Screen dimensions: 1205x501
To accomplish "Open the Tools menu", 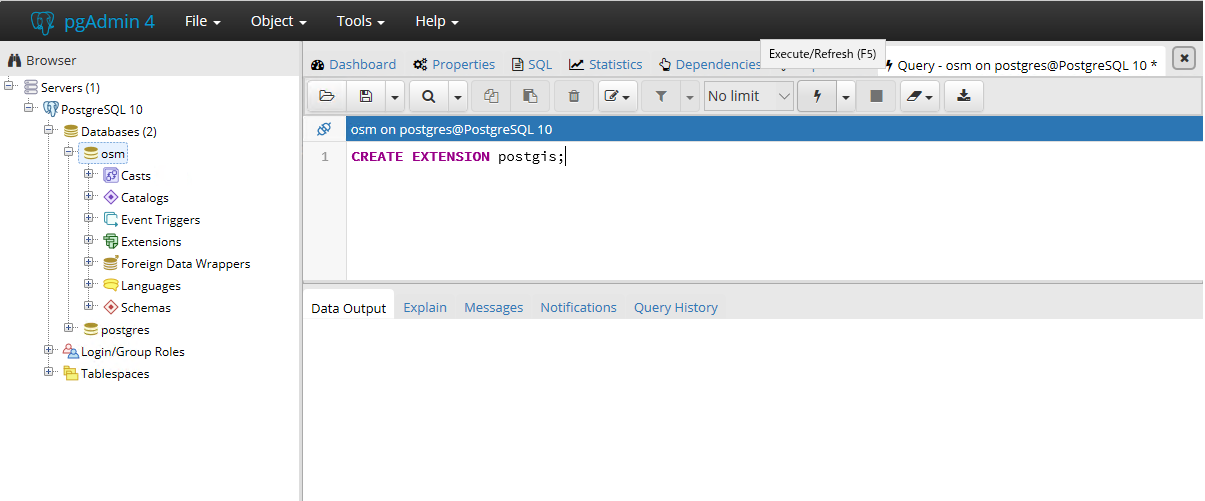I will pyautogui.click(x=360, y=21).
